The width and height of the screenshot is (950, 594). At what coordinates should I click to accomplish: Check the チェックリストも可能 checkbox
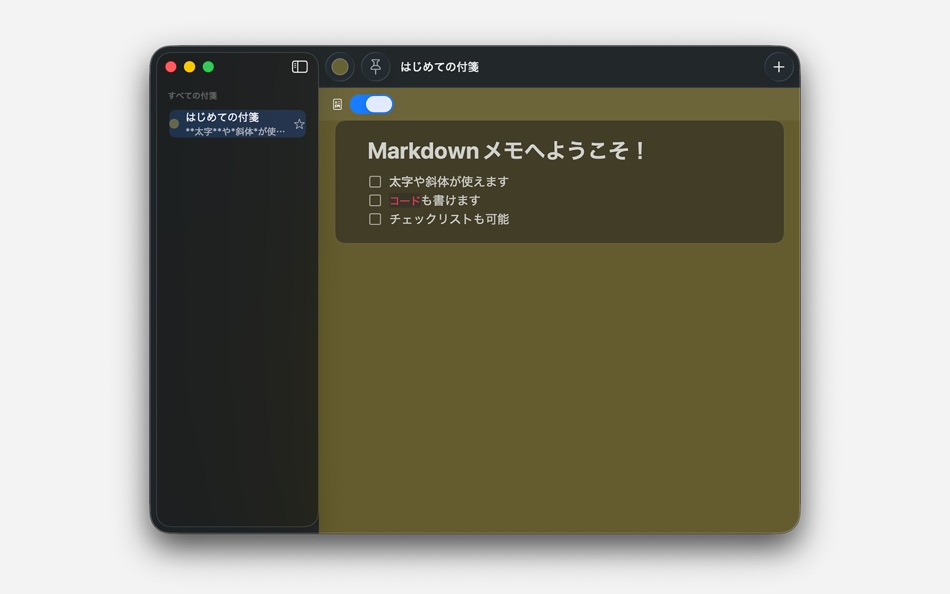pos(375,219)
